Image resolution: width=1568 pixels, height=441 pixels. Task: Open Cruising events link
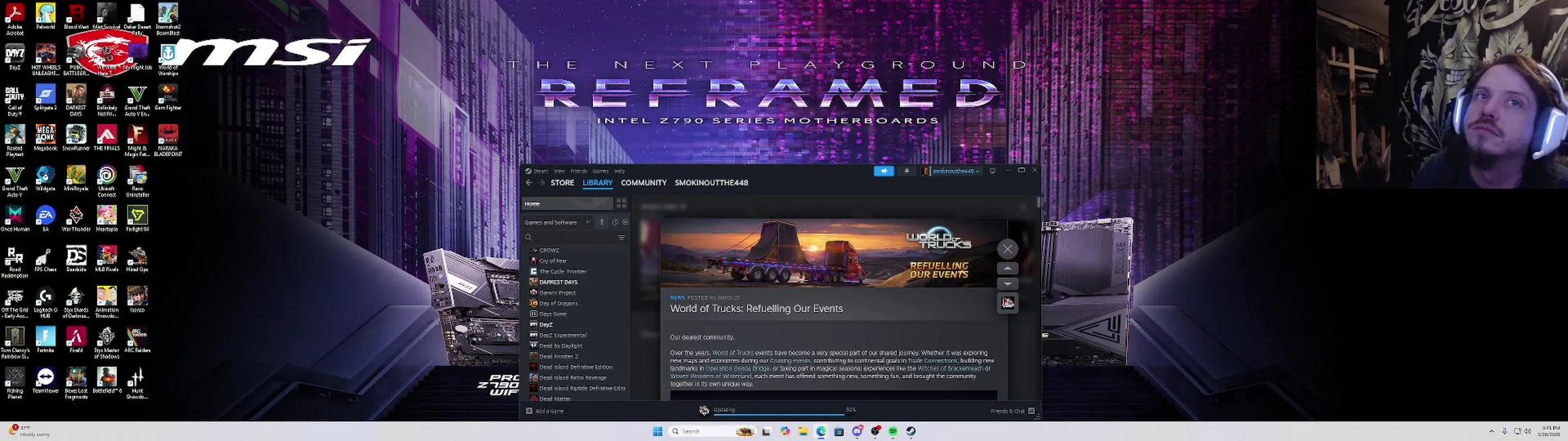coord(790,361)
